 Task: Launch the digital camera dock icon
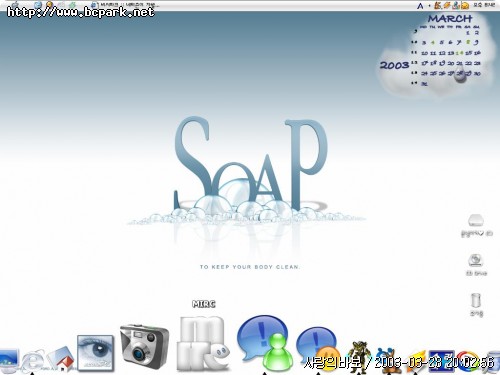pyautogui.click(x=144, y=346)
